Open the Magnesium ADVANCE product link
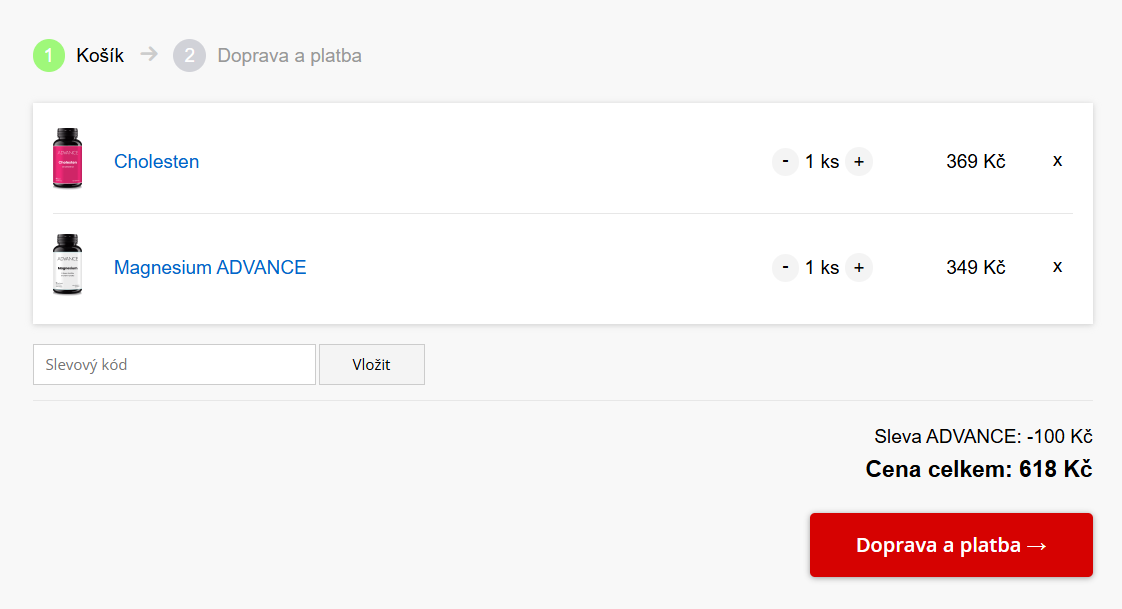Viewport: 1122px width, 609px height. 210,267
